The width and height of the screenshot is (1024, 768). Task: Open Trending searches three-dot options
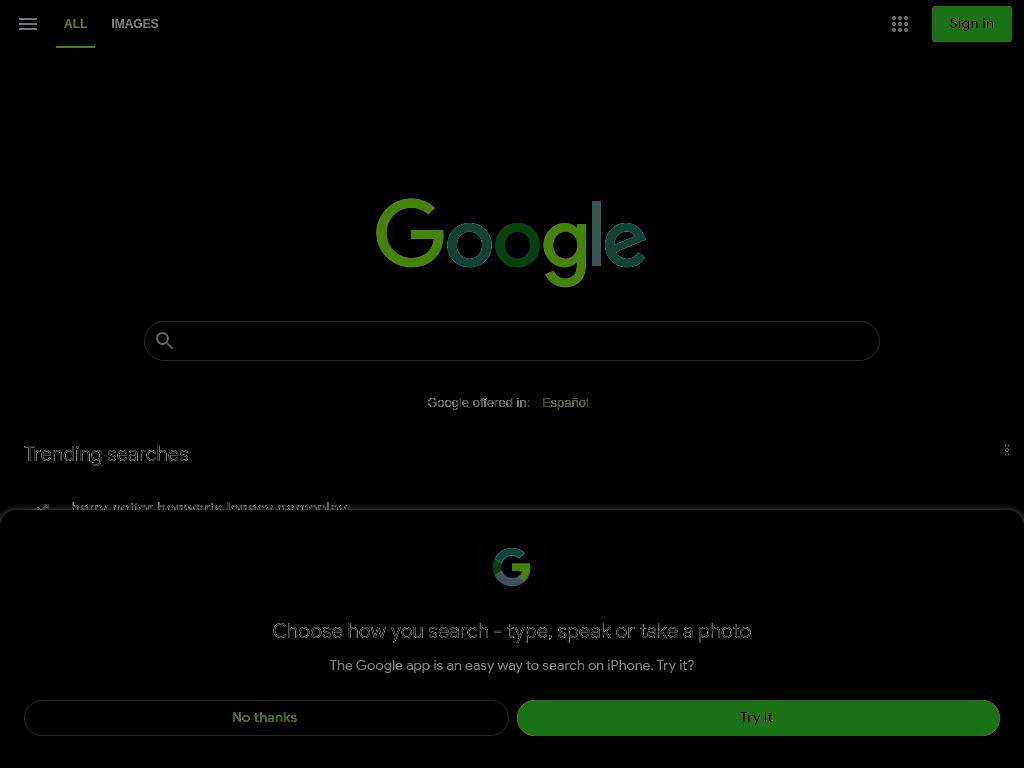coord(1006,450)
